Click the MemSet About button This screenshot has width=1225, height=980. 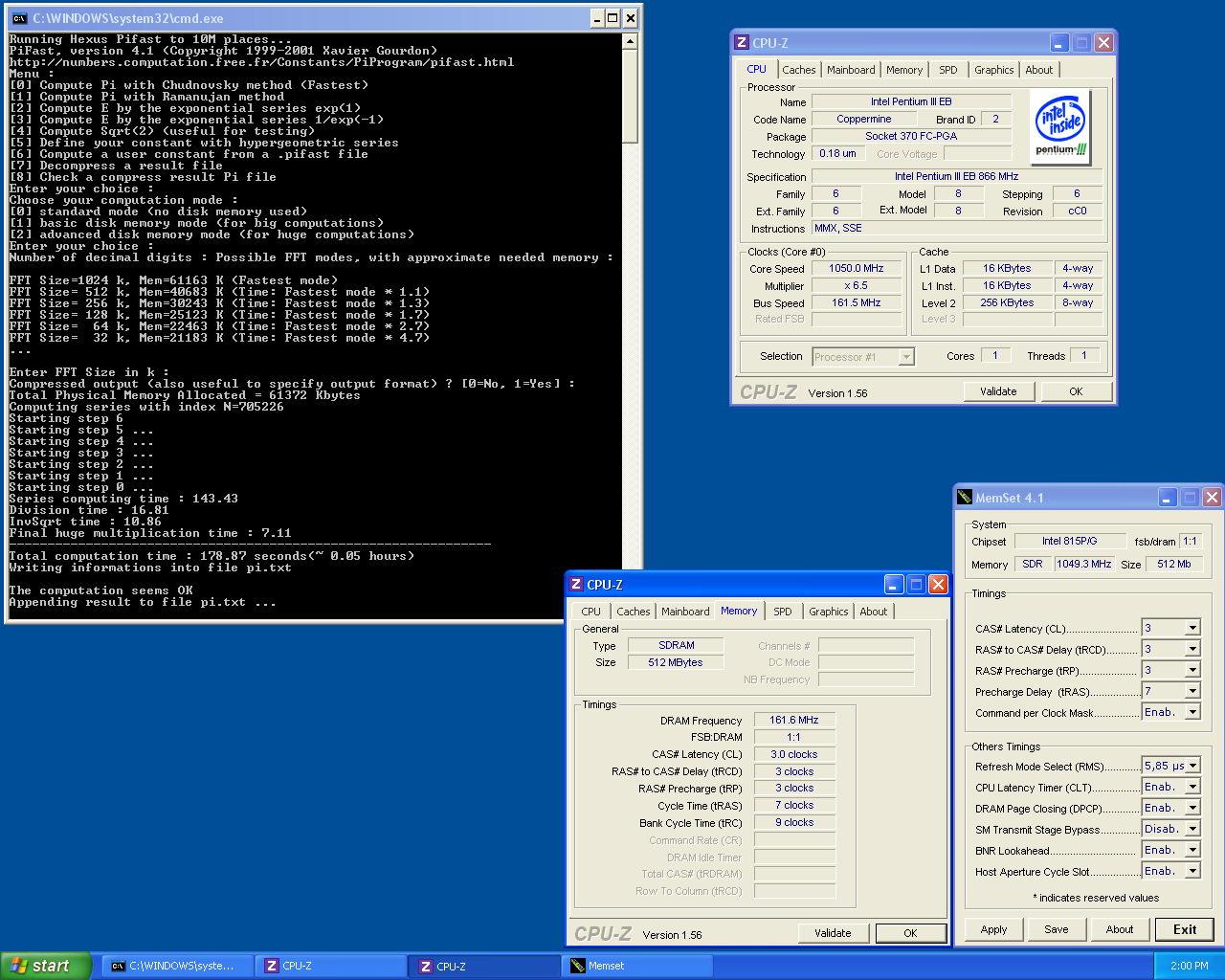click(x=1120, y=929)
